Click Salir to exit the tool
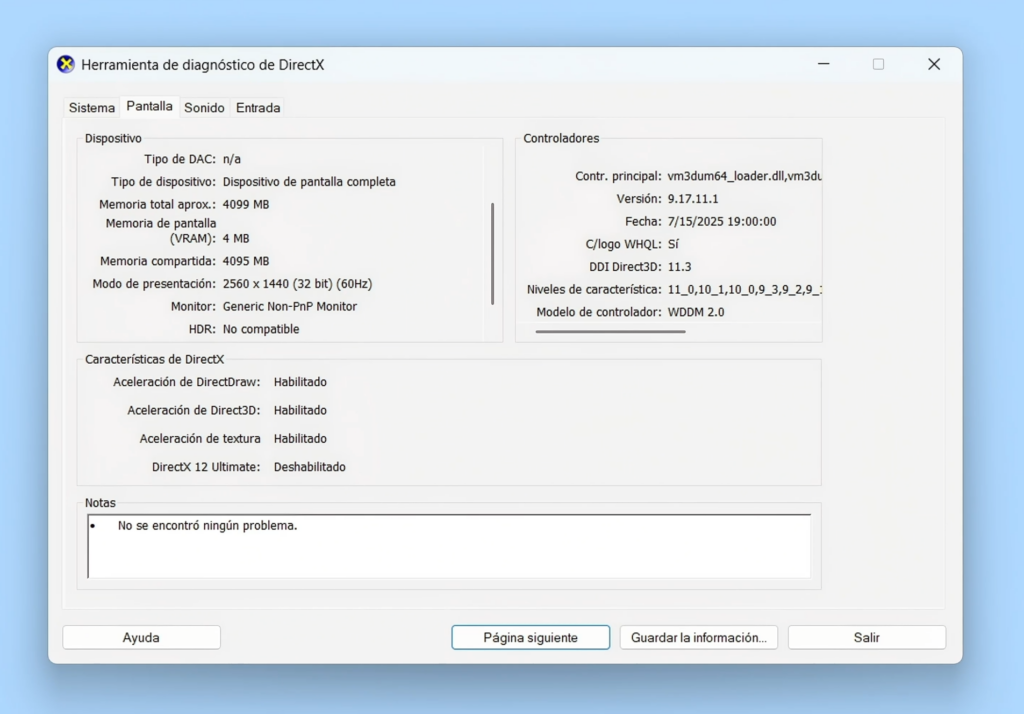This screenshot has width=1024, height=714. click(x=866, y=637)
